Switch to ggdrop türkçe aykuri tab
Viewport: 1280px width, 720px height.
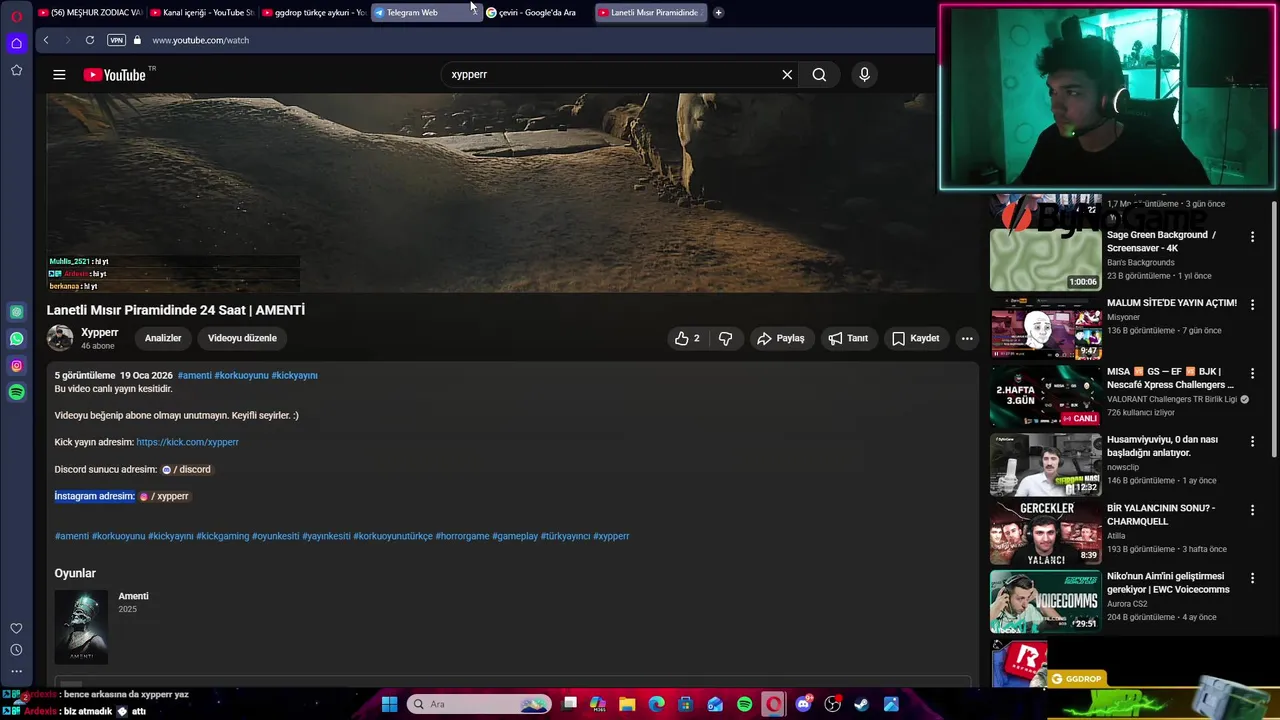314,13
